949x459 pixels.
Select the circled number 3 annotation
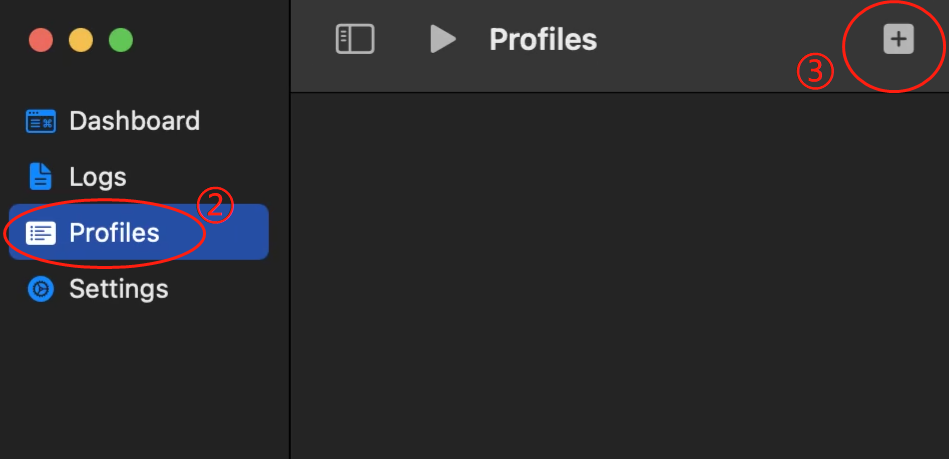815,71
